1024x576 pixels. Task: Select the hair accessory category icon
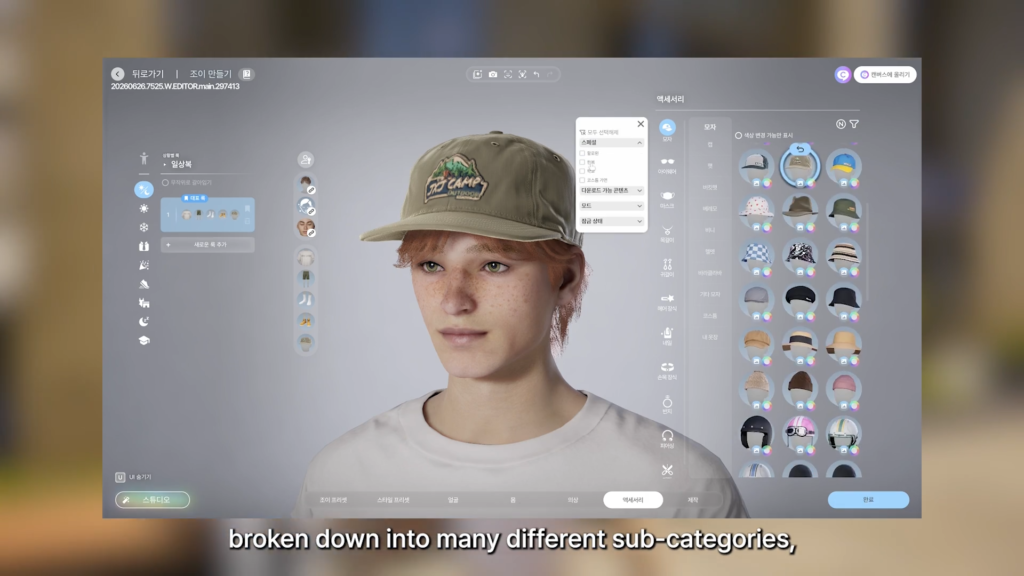tap(667, 302)
